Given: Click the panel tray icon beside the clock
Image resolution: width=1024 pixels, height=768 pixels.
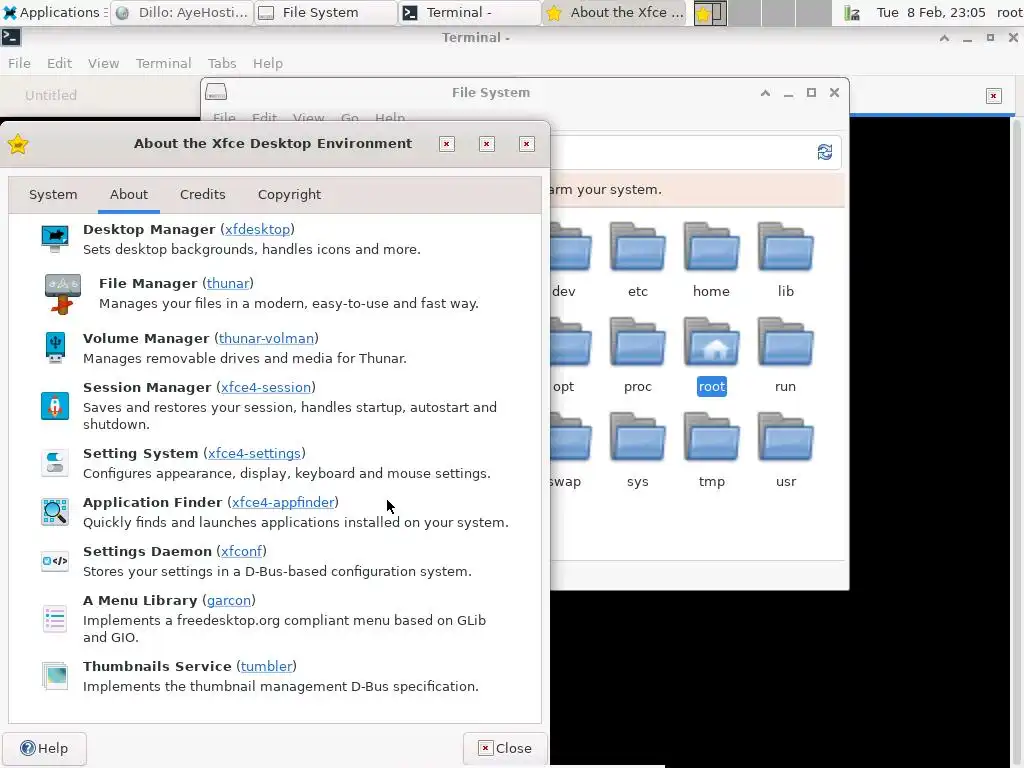Looking at the screenshot, I should (x=852, y=13).
